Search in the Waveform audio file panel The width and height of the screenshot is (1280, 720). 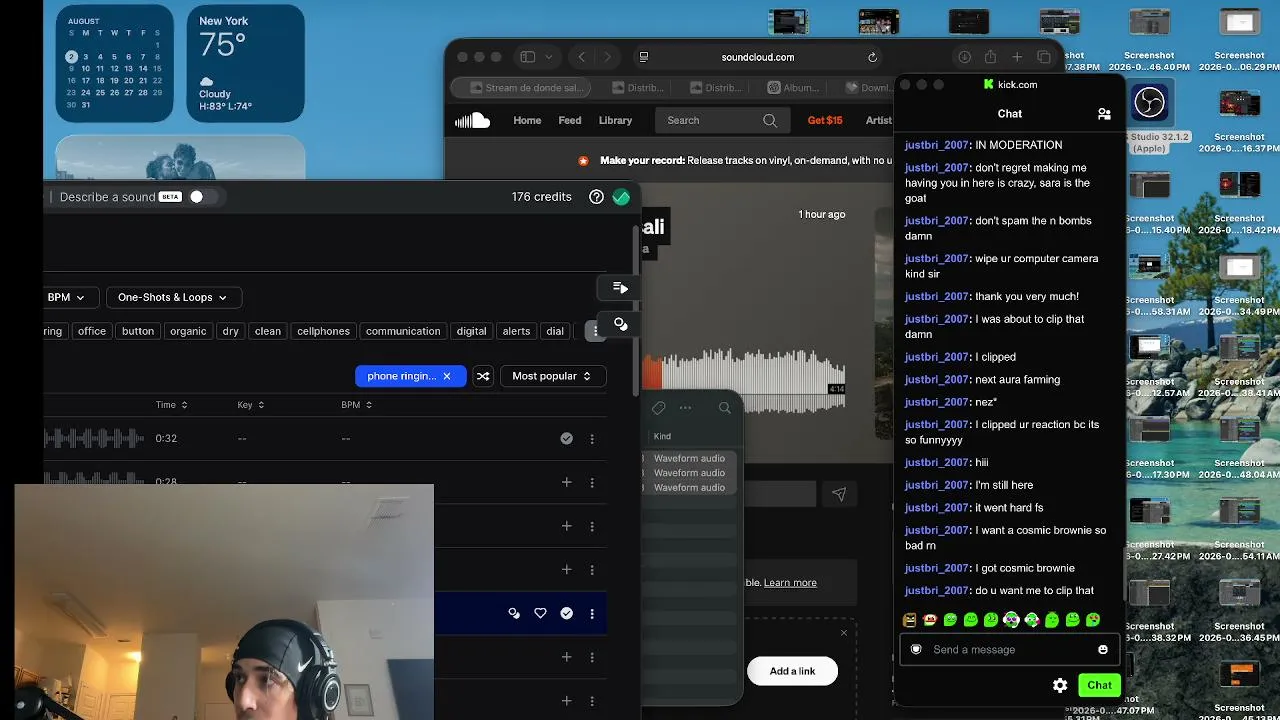point(725,408)
